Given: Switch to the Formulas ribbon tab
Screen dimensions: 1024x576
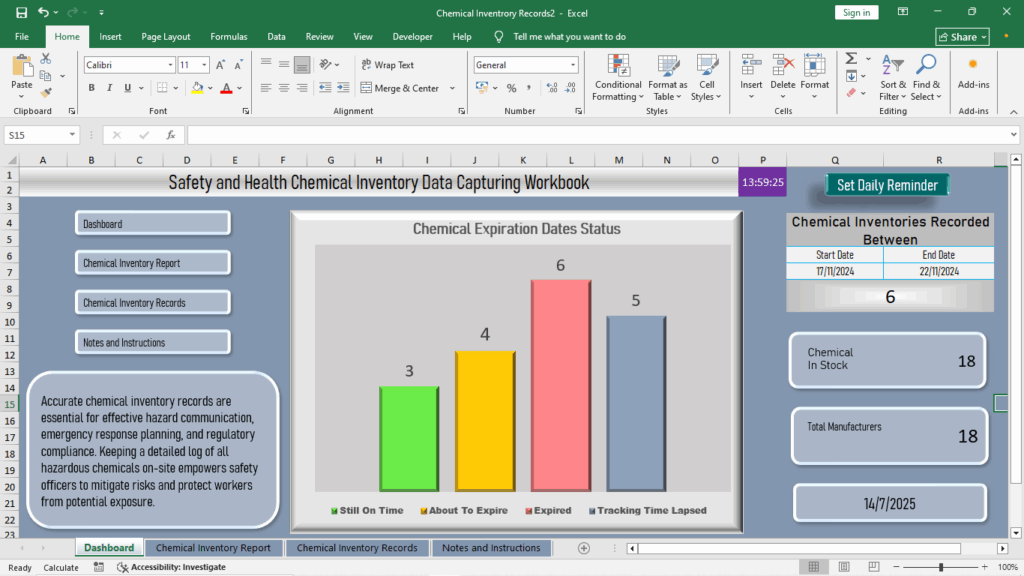Looking at the screenshot, I should (228, 36).
